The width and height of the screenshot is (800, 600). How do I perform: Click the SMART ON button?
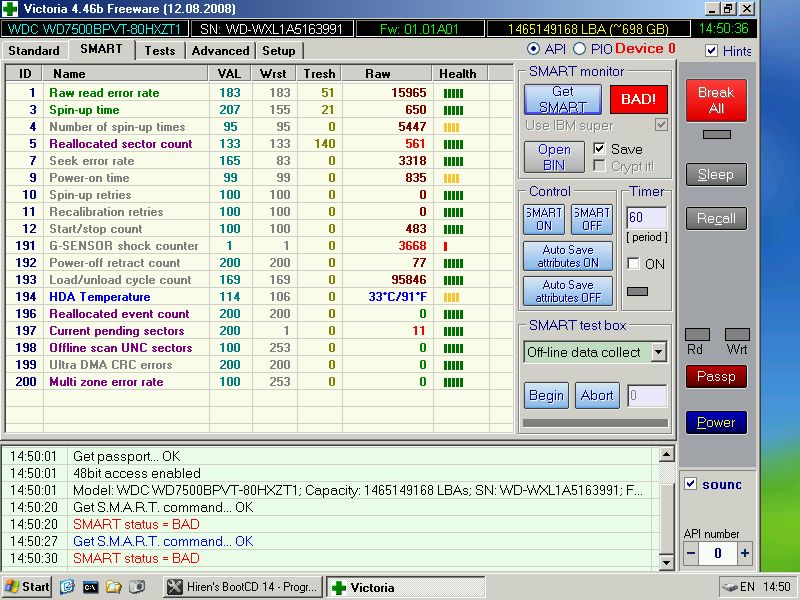click(544, 219)
